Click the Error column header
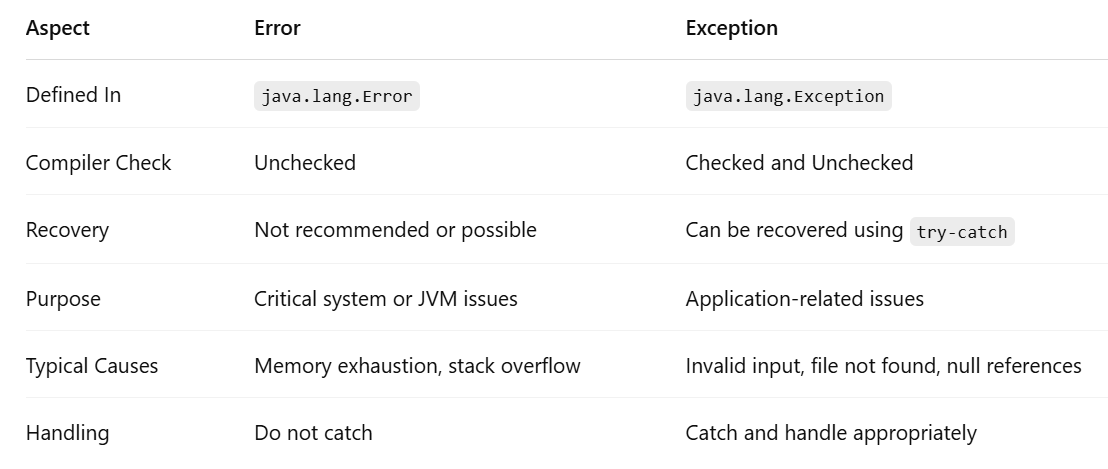The height and width of the screenshot is (469, 1108). [x=277, y=28]
